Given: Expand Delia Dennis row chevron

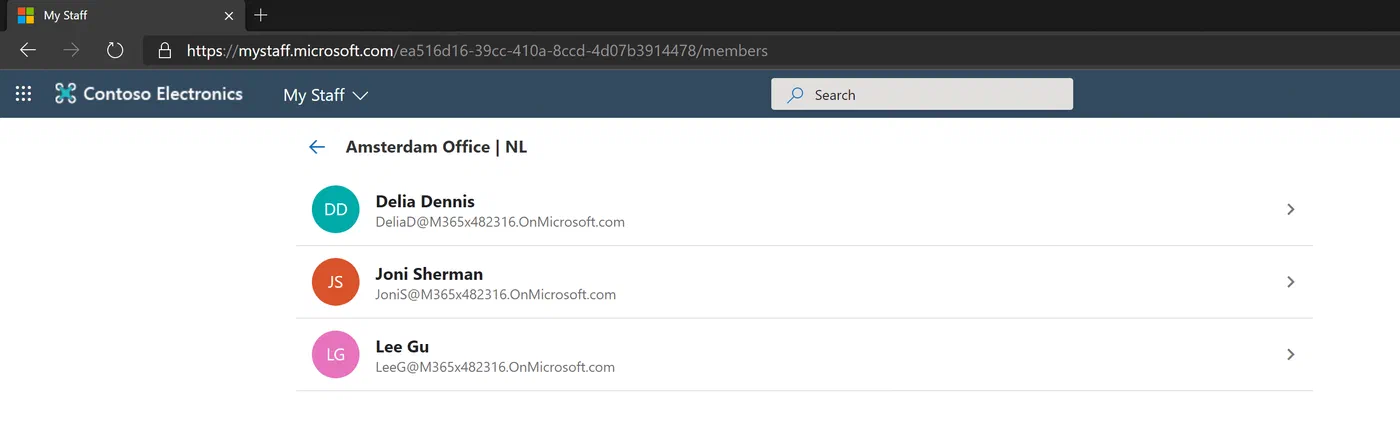Looking at the screenshot, I should [x=1291, y=210].
